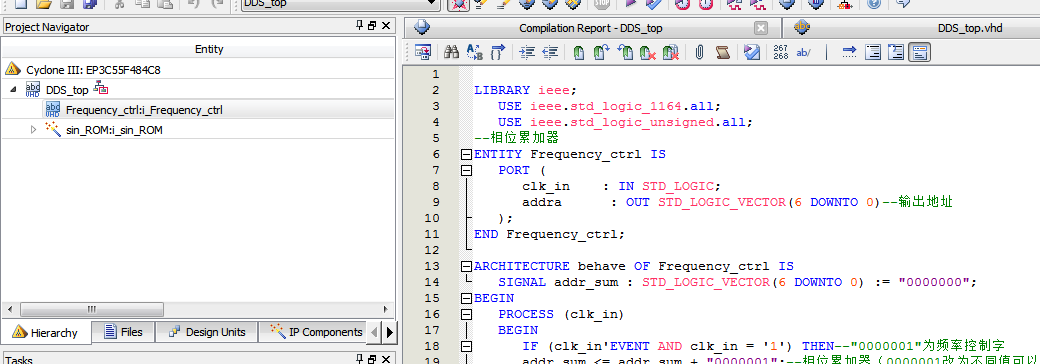This screenshot has height=364, width=1040.
Task: Click the highlighted rightmost editor toolbar icon
Action: click(919, 52)
